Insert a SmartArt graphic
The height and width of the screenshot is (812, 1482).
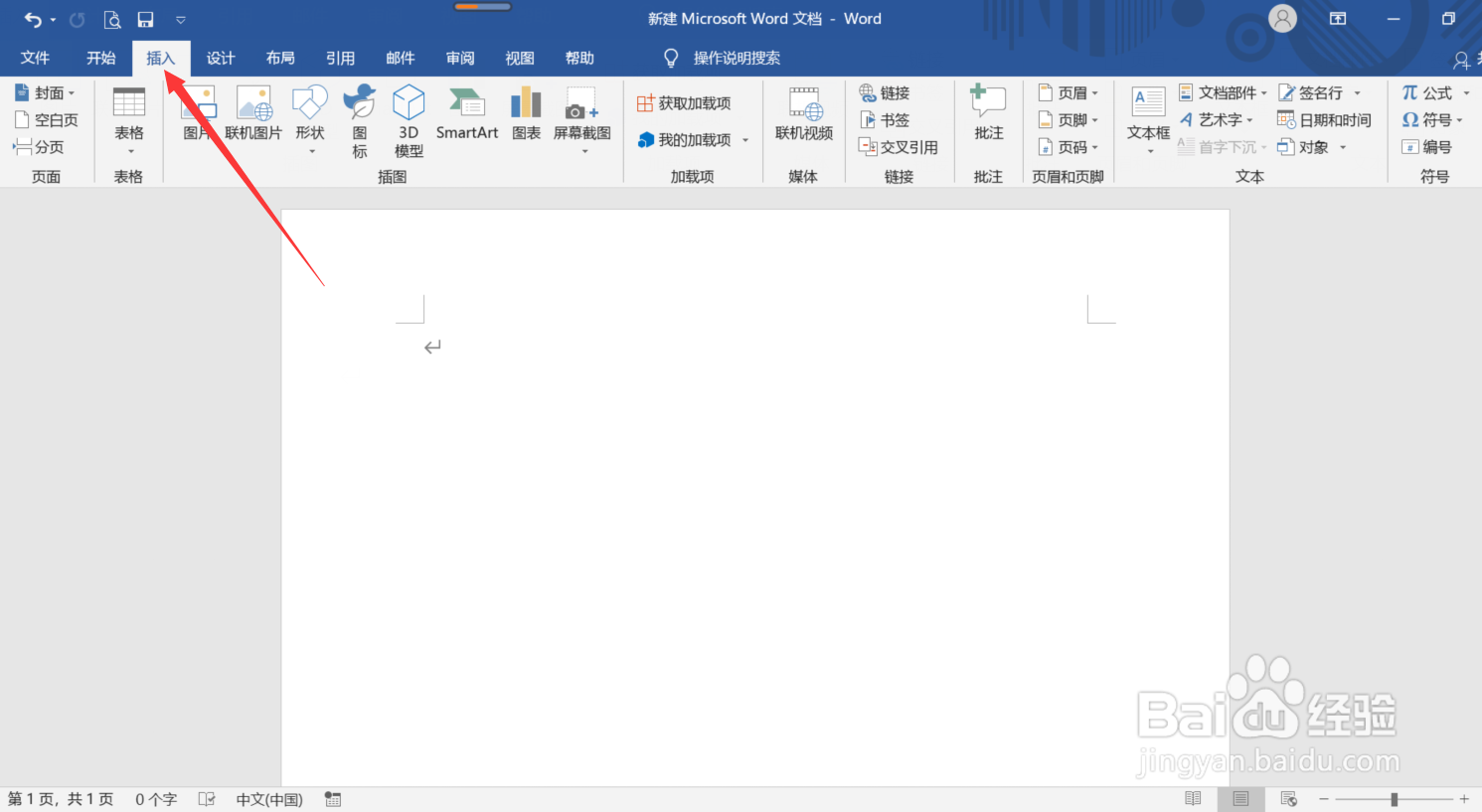coord(467,113)
